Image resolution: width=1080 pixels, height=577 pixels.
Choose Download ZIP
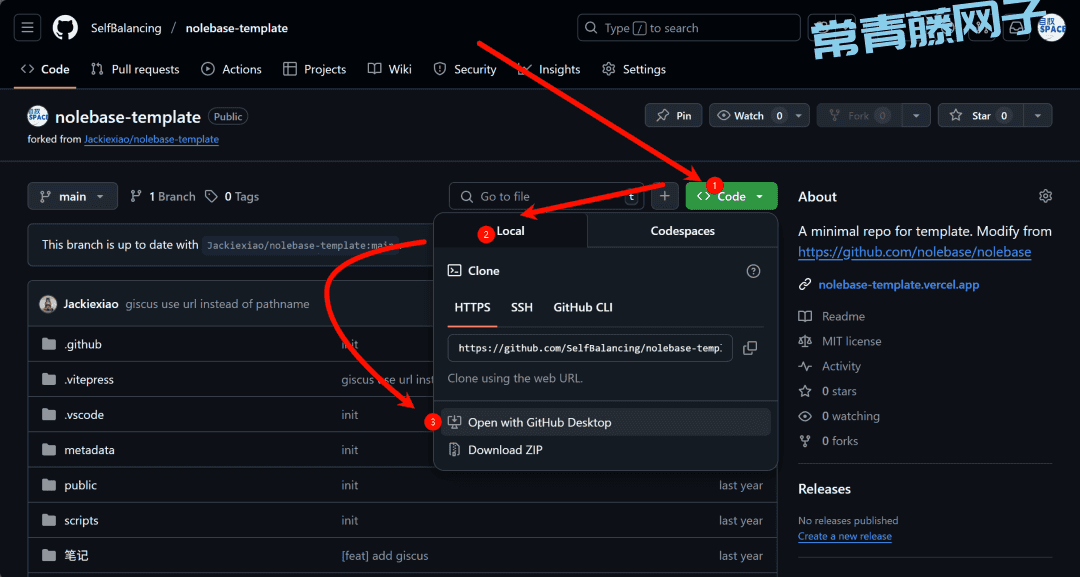click(605, 450)
